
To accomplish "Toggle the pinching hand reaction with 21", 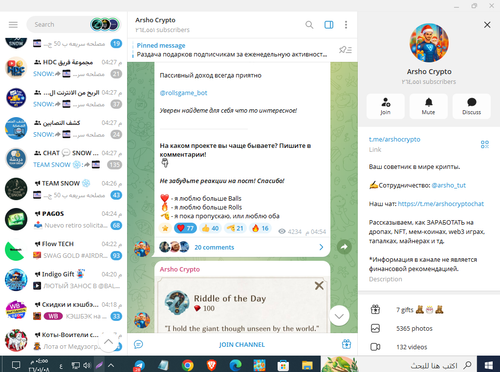I will click(235, 228).
